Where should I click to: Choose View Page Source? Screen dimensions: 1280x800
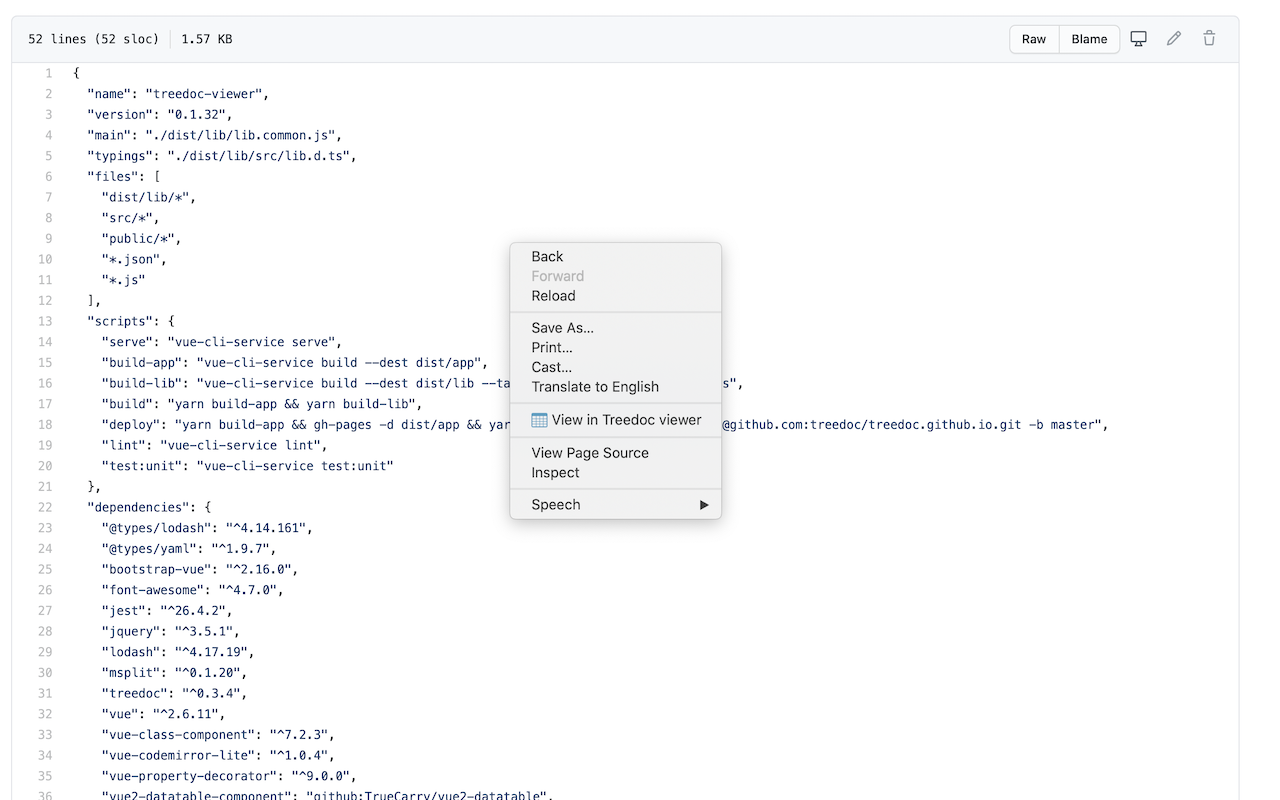click(615, 453)
